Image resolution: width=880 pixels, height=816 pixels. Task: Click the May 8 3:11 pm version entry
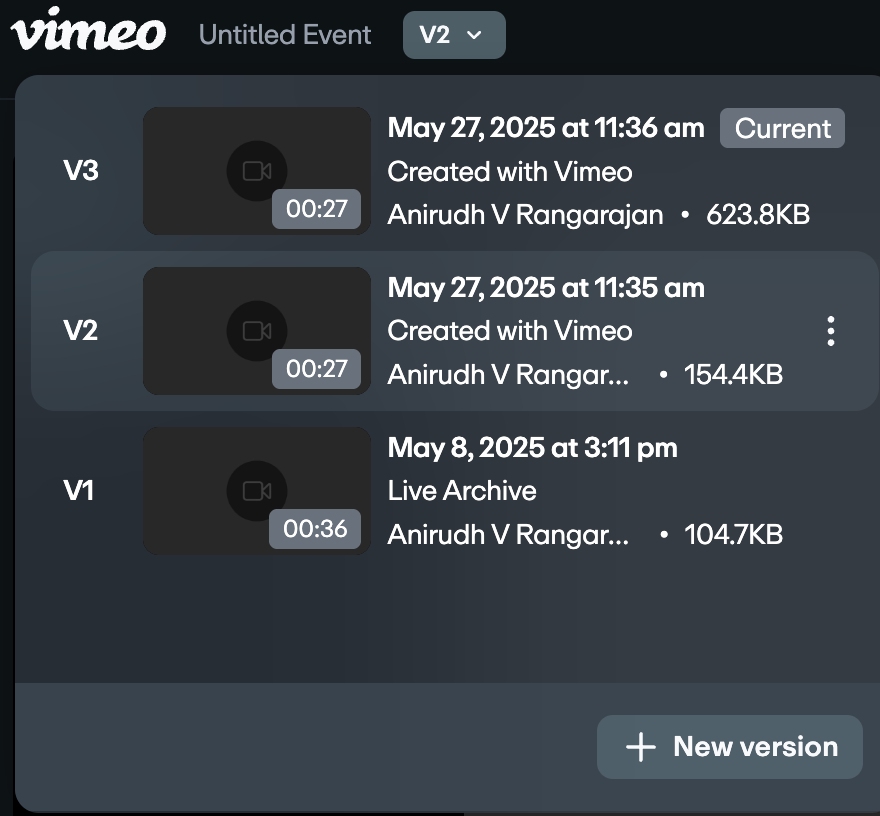532,448
